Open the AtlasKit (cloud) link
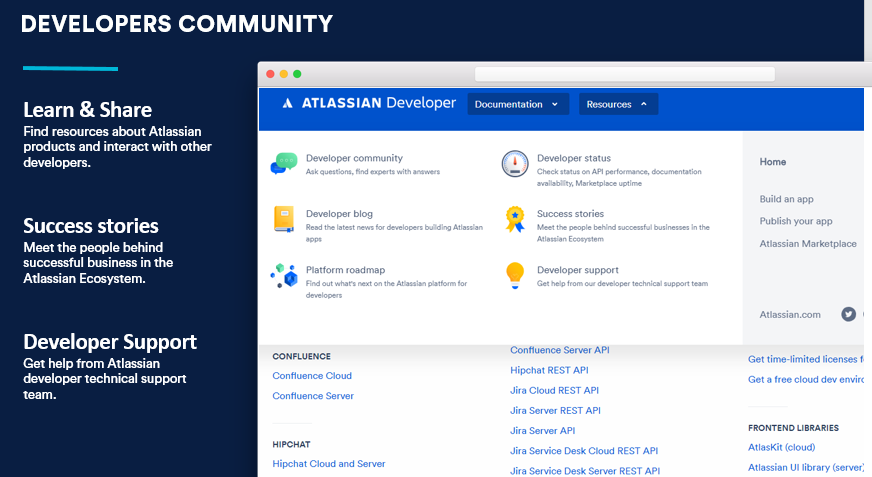Viewport: 872px width, 477px height. coord(781,447)
